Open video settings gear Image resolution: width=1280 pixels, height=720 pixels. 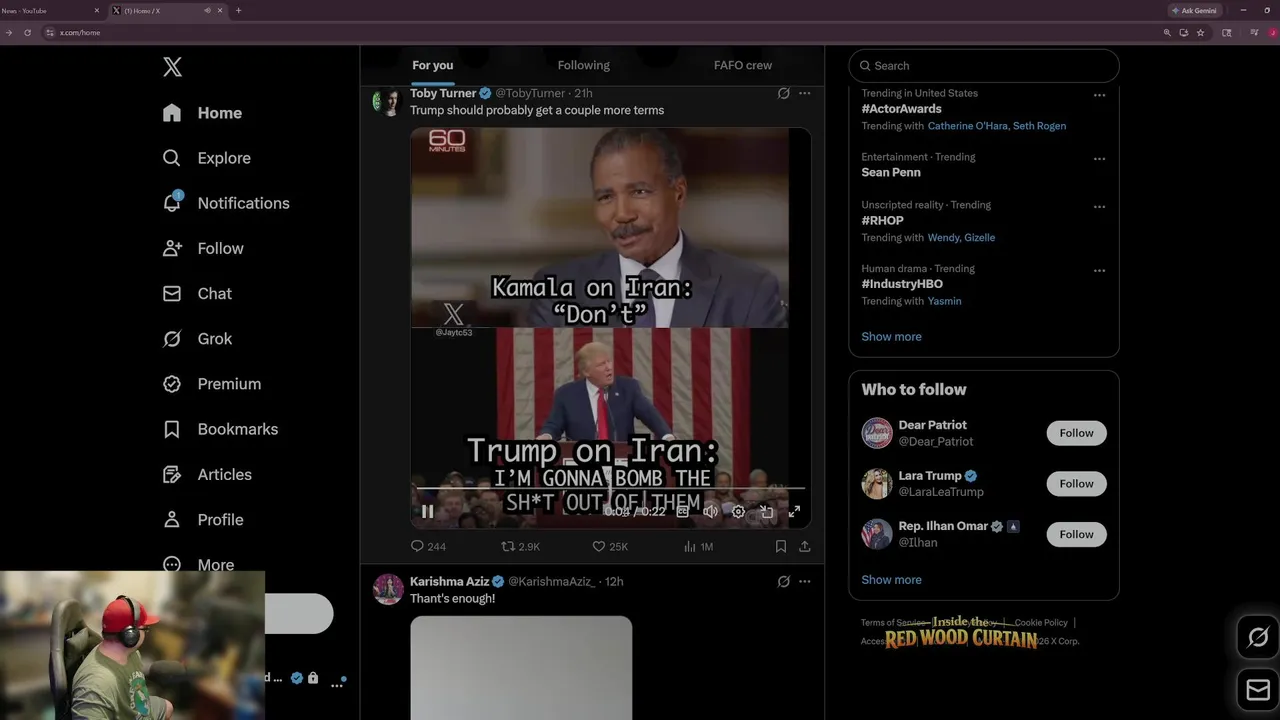click(x=738, y=512)
